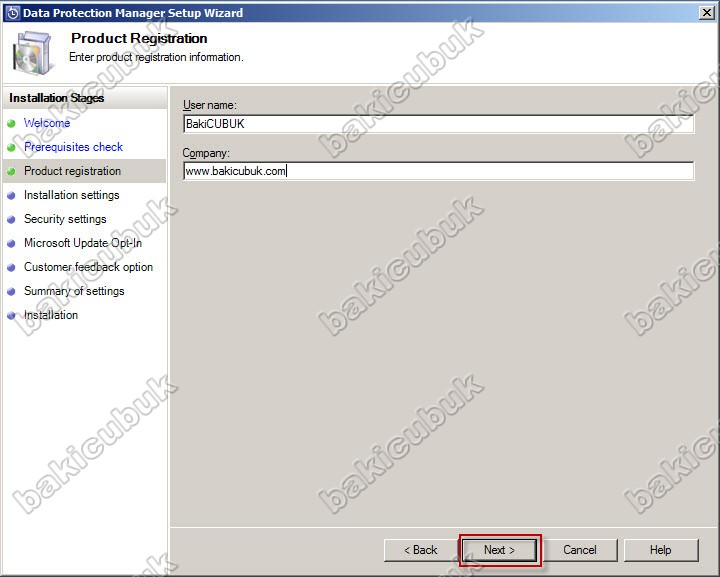Image resolution: width=720 pixels, height=577 pixels.
Task: Click the blue bullet beside Security settings
Action: pyautogui.click(x=11, y=219)
